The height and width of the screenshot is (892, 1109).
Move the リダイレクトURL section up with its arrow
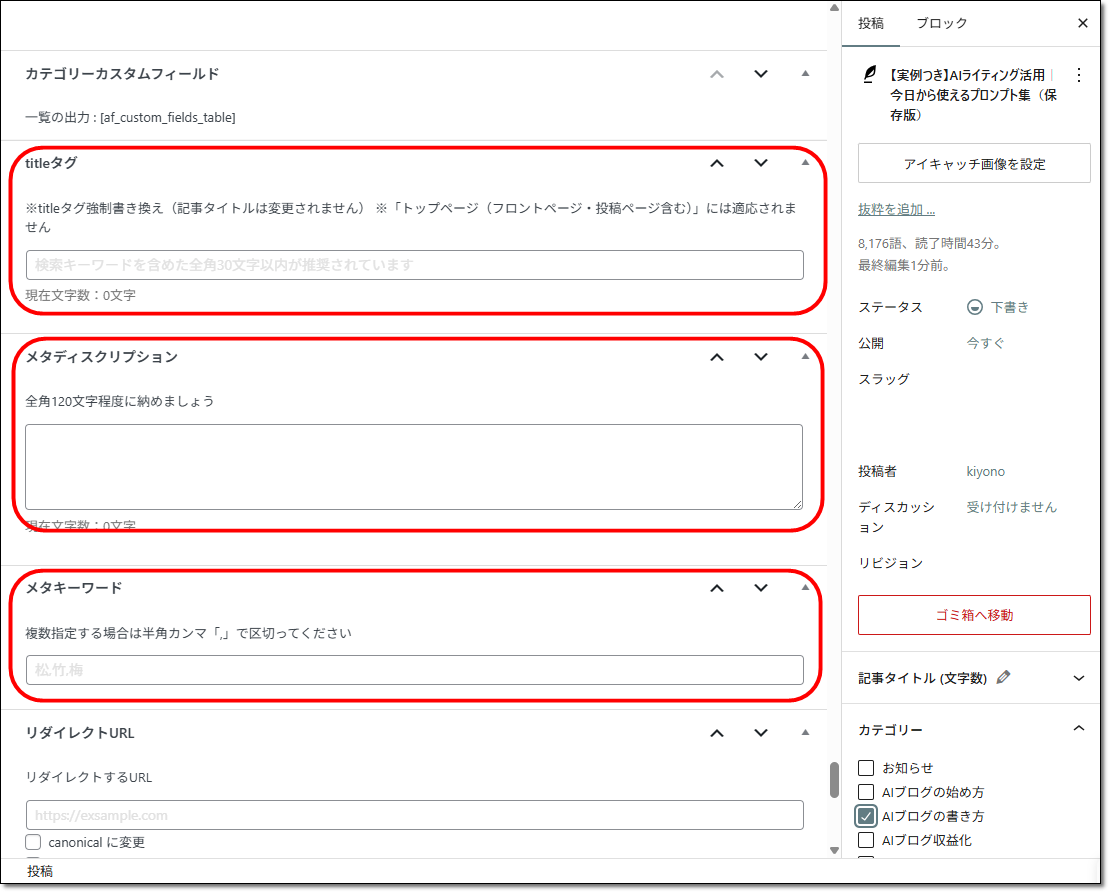pos(717,733)
